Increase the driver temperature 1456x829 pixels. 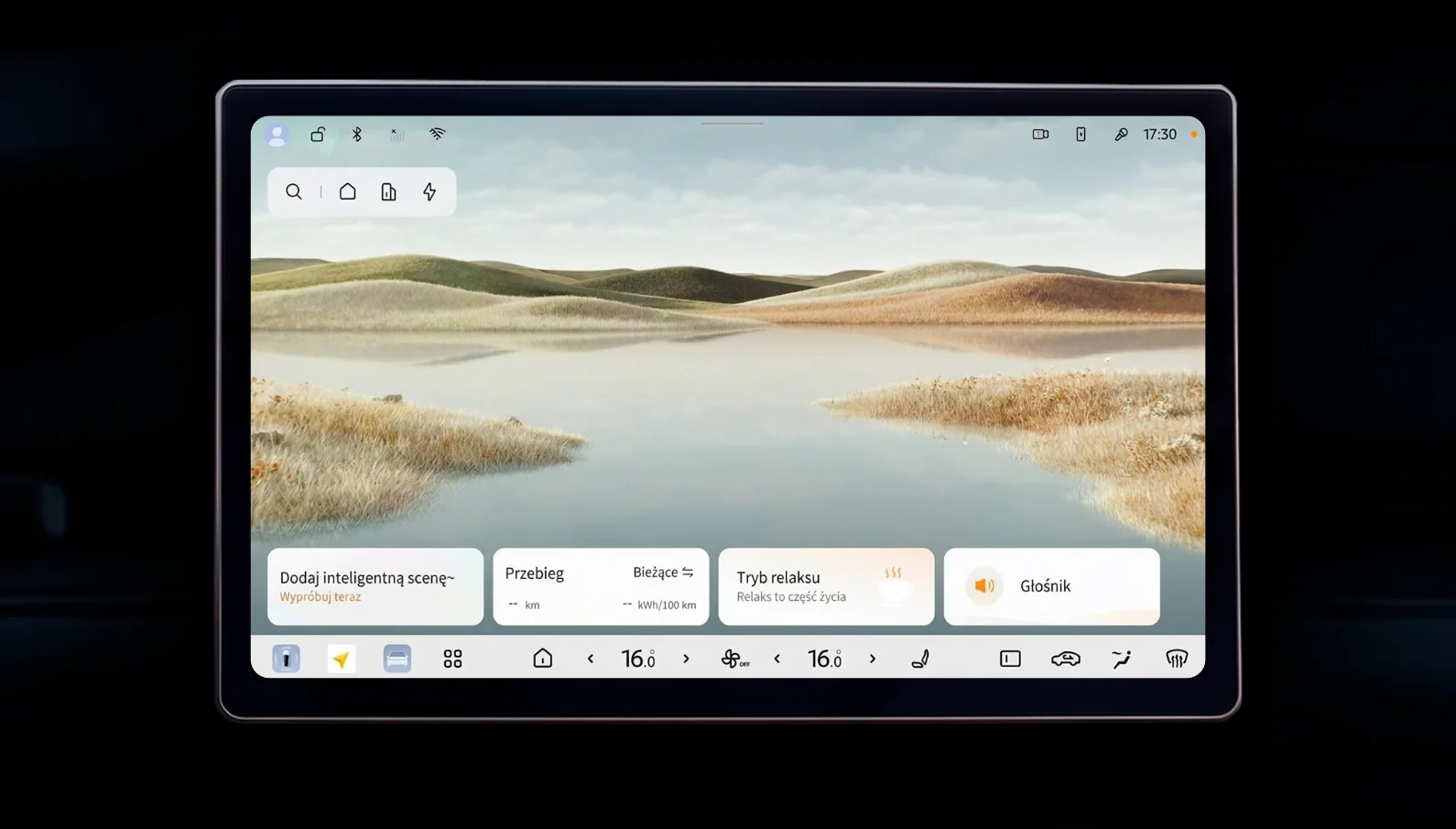[x=686, y=659]
